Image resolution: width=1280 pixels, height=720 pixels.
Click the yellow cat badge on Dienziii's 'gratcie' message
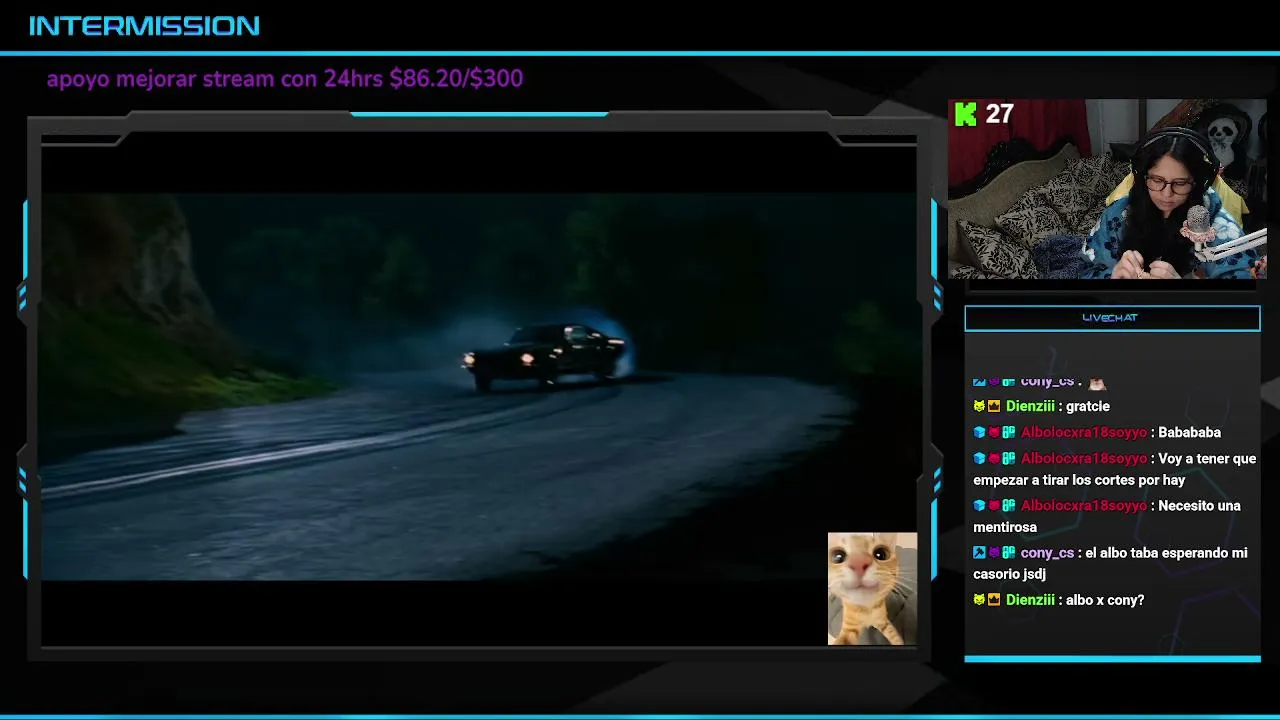point(979,406)
